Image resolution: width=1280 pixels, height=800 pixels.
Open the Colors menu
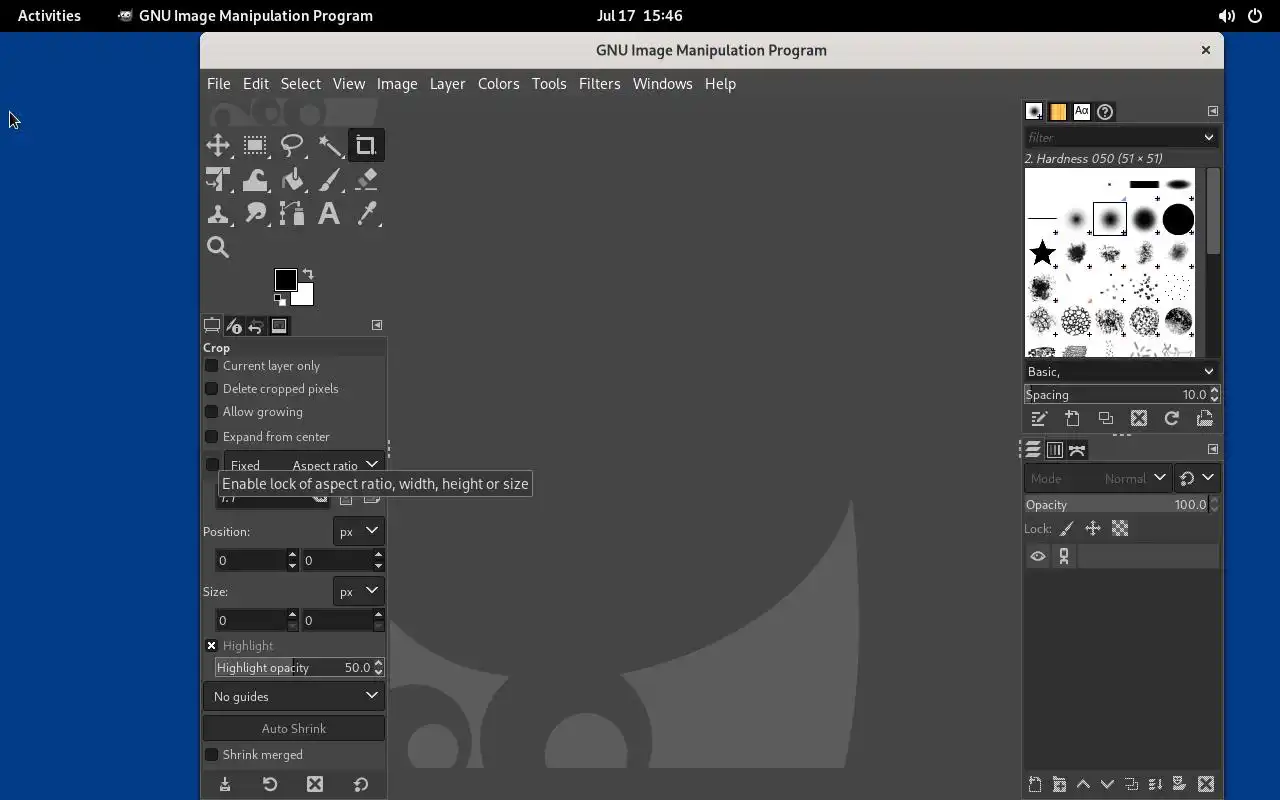[x=498, y=84]
